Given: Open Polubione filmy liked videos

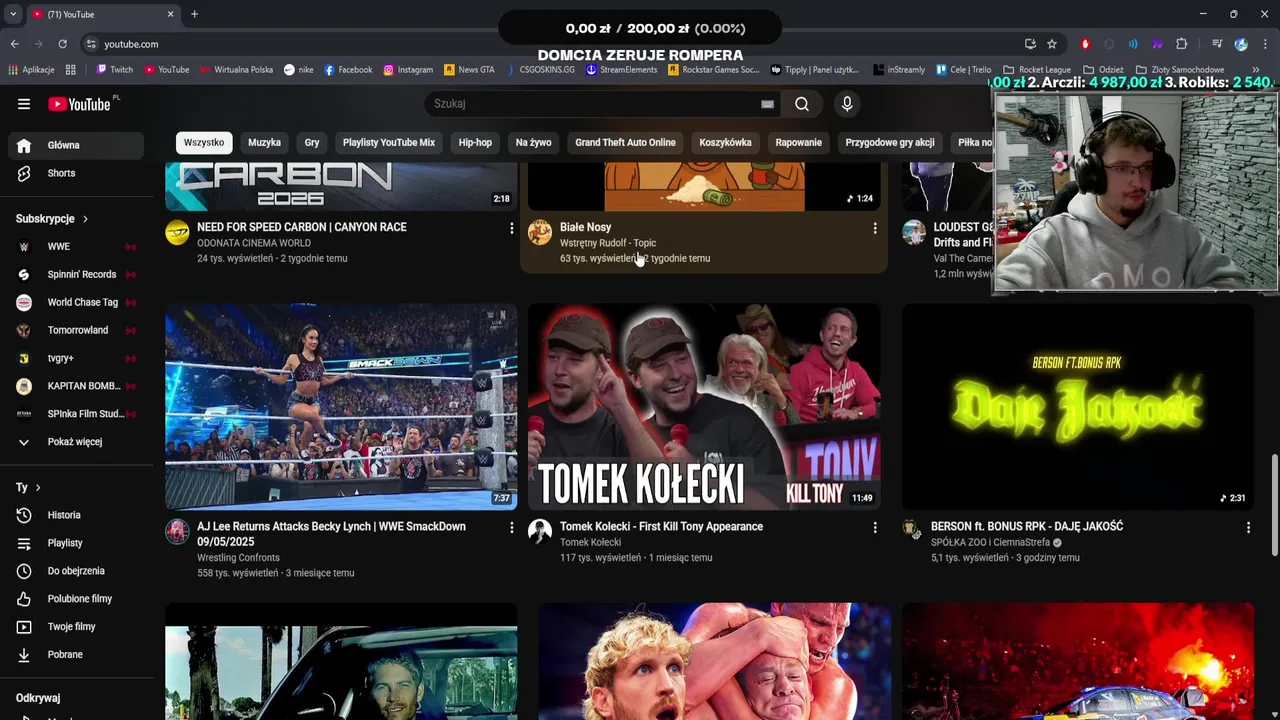Looking at the screenshot, I should coord(76,599).
